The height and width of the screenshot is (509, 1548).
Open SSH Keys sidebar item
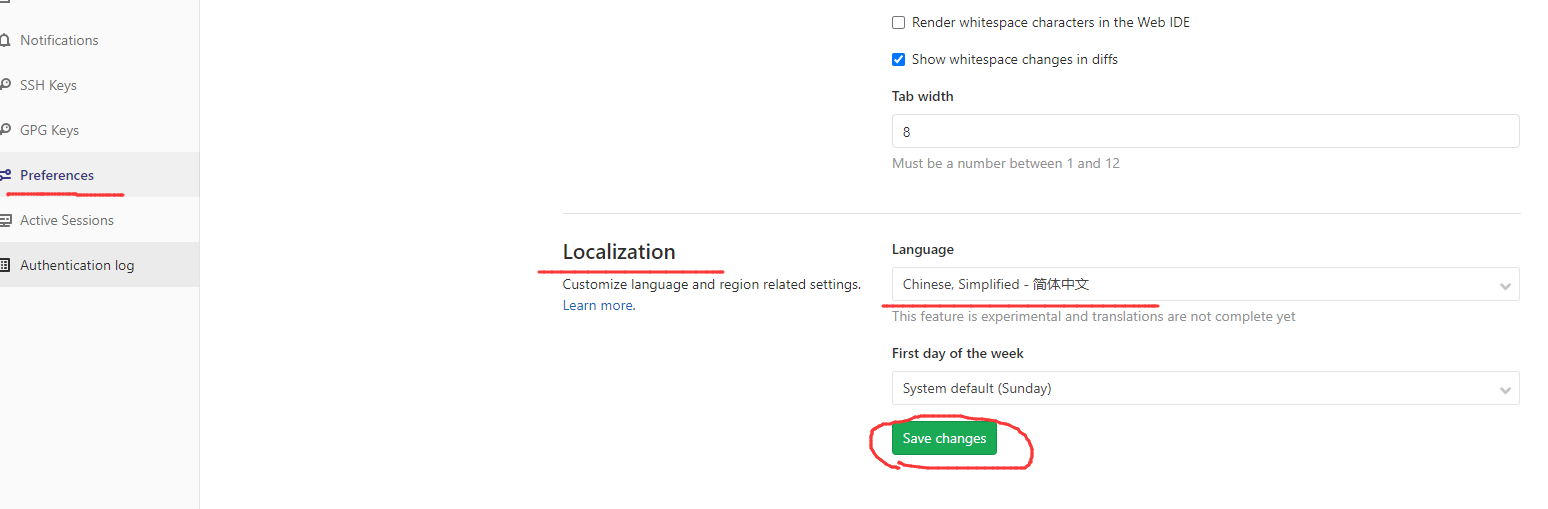[x=48, y=85]
